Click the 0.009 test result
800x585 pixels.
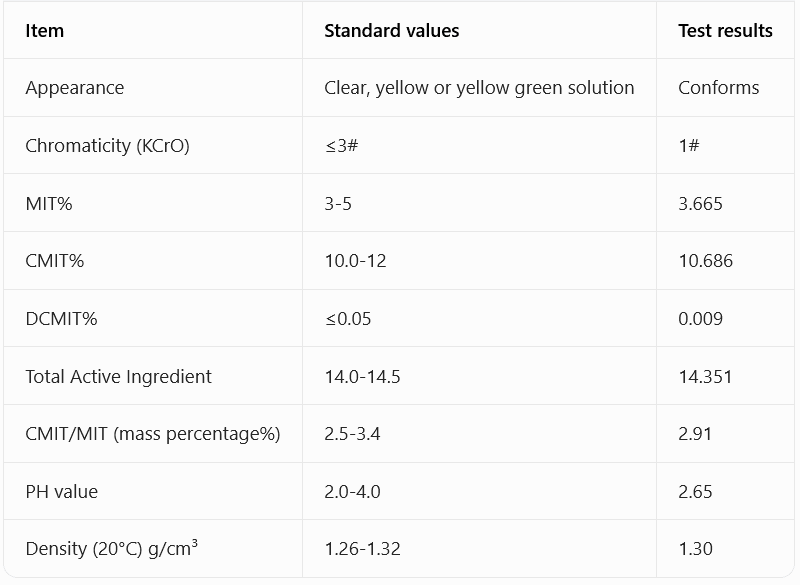point(700,319)
